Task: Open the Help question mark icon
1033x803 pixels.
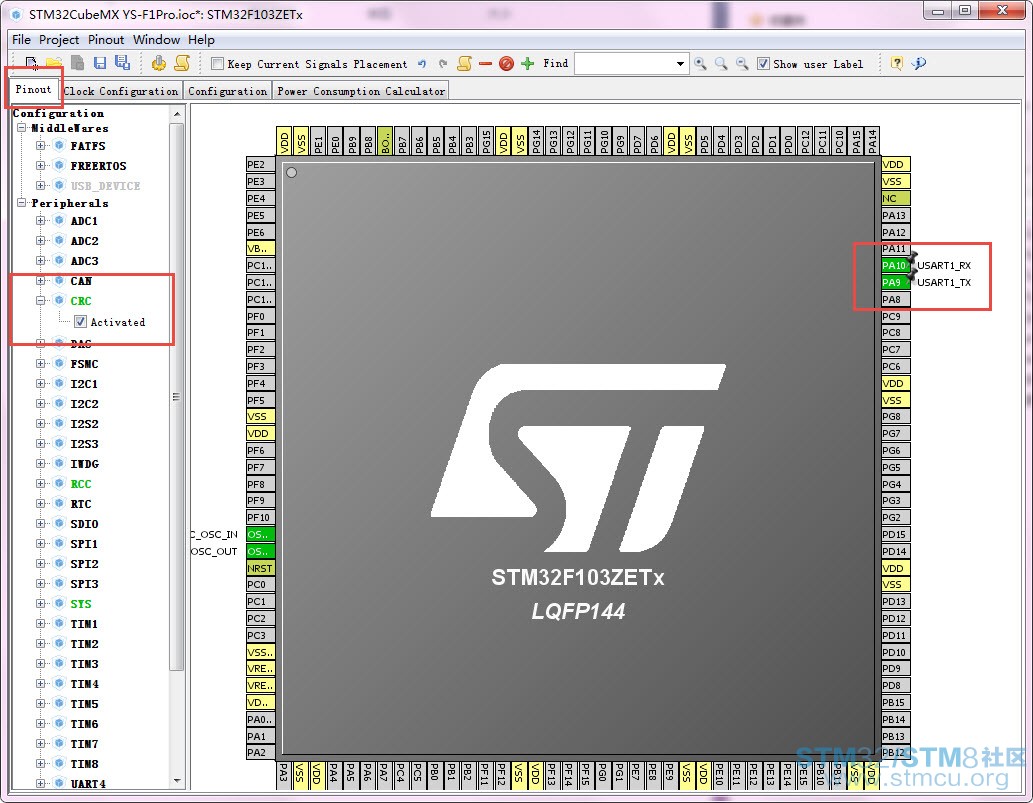Action: click(897, 63)
